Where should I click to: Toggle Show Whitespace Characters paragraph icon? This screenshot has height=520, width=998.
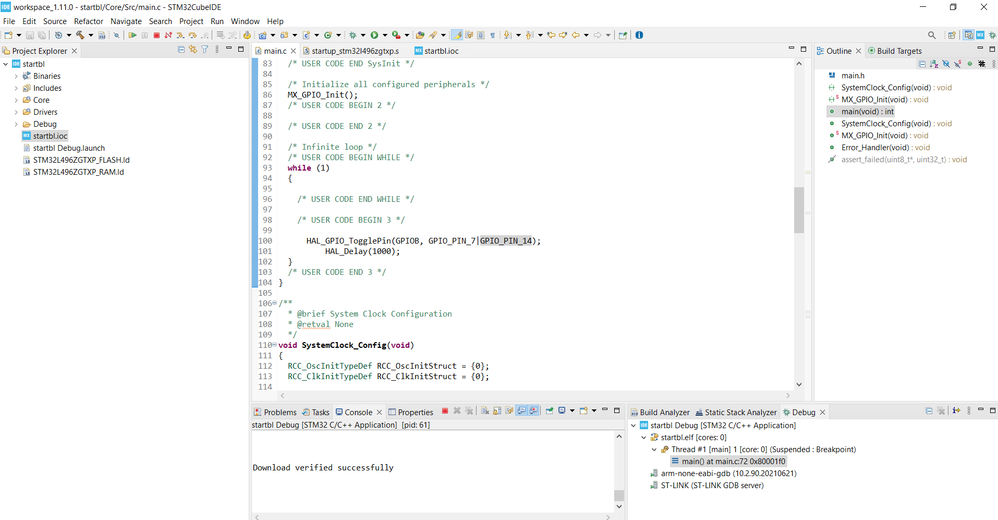click(x=493, y=35)
